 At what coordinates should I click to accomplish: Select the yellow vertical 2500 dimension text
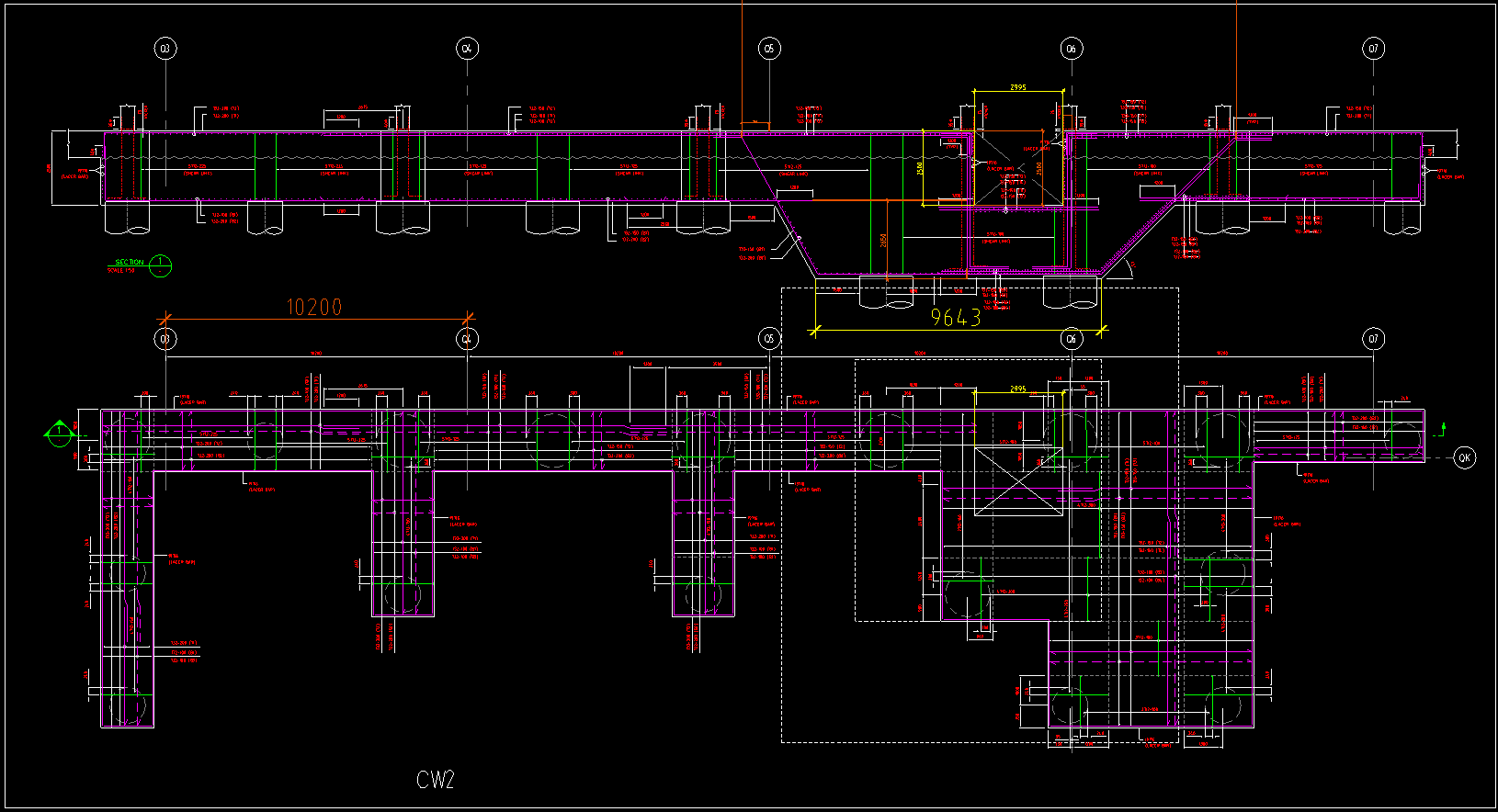pyautogui.click(x=920, y=168)
